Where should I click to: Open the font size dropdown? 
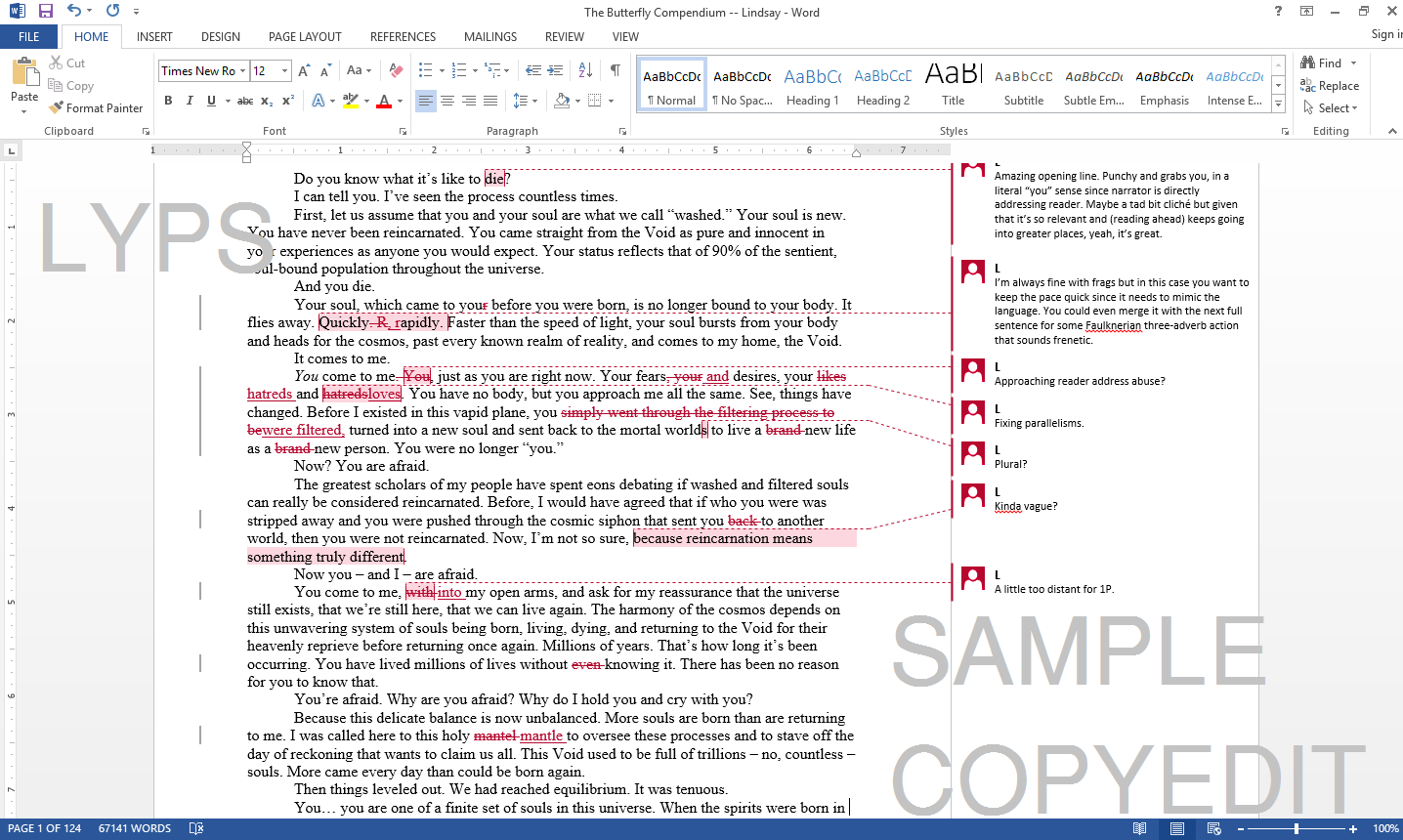pos(284,70)
